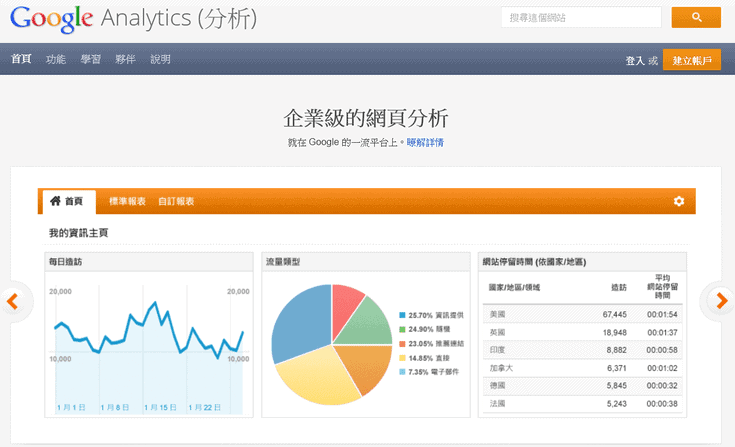This screenshot has width=735, height=447.
Task: Click the 國家/地區/領域 column header
Action: point(514,287)
